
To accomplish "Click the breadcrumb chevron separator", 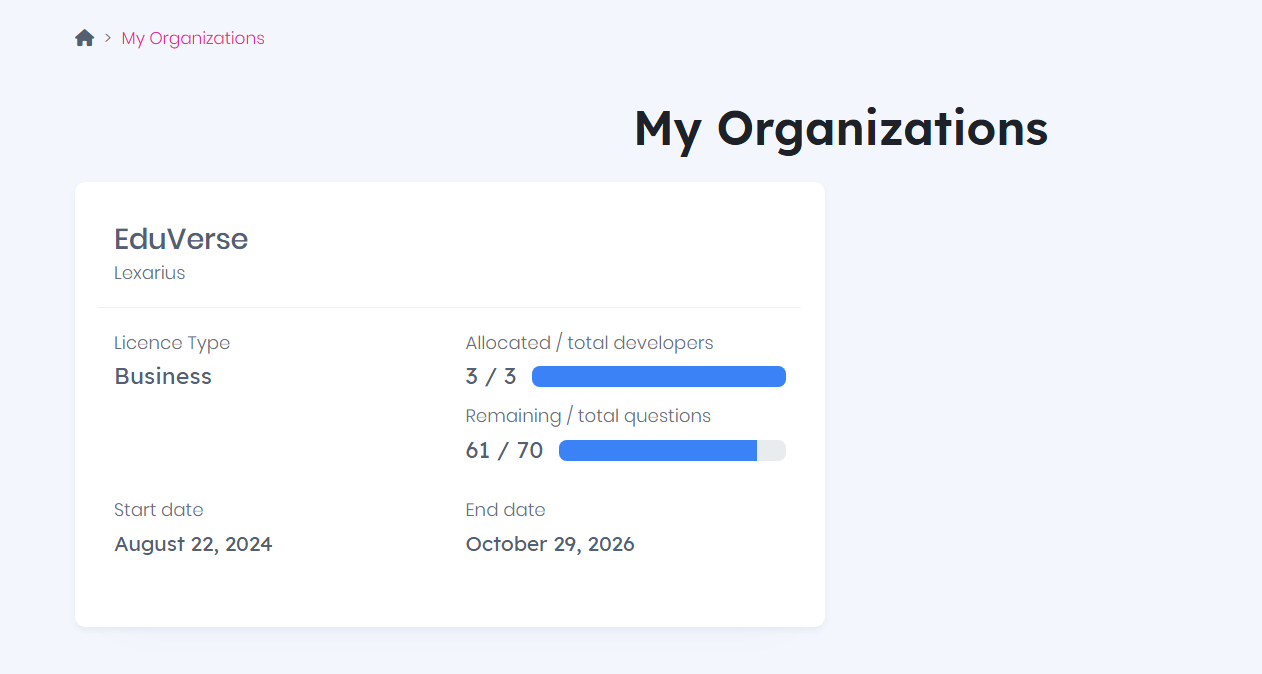I will point(108,38).
